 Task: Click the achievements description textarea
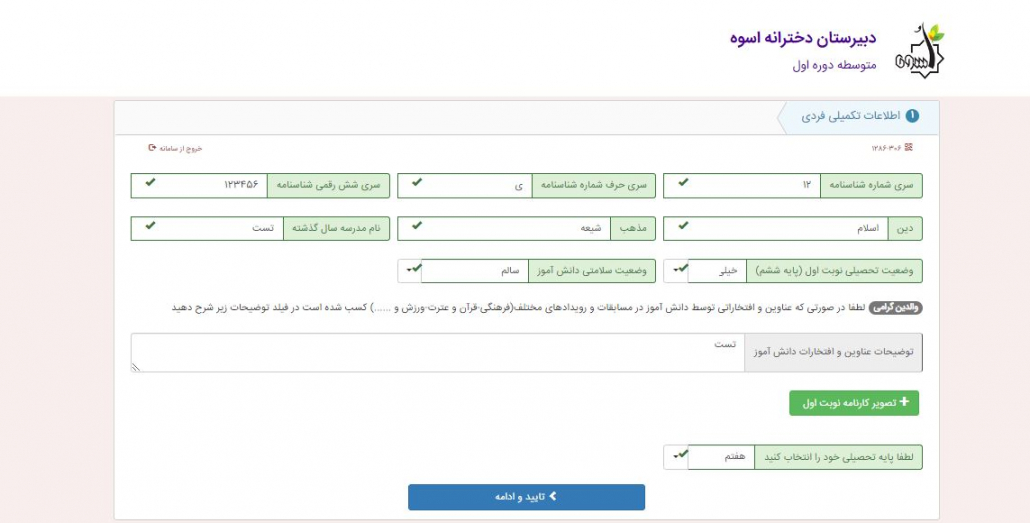[x=437, y=353]
